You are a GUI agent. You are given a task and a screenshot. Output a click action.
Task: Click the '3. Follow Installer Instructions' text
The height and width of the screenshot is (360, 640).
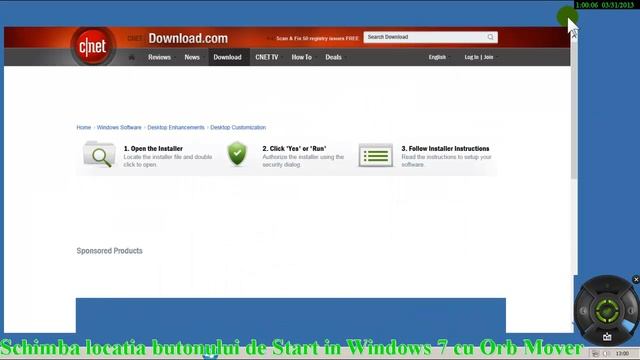[x=445, y=149]
